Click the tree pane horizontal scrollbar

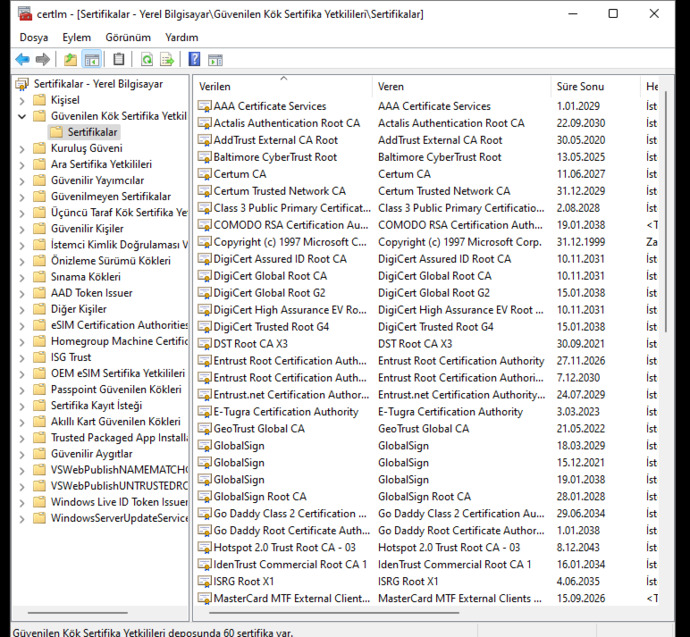click(x=77, y=612)
